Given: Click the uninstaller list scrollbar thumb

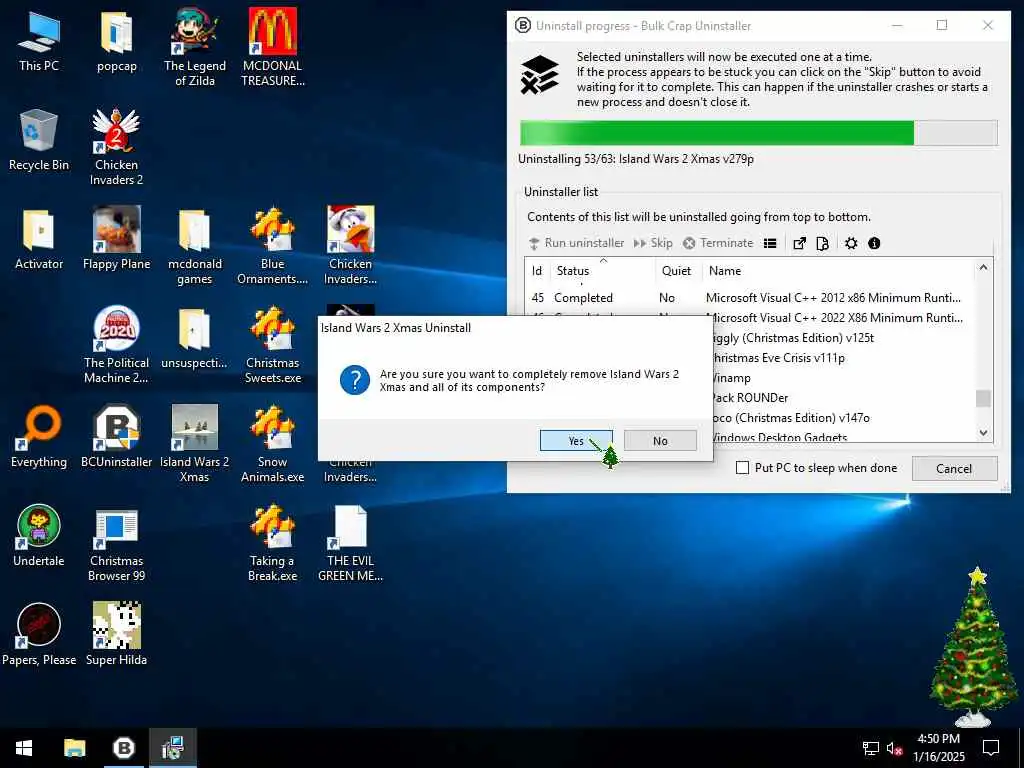Looking at the screenshot, I should (984, 398).
